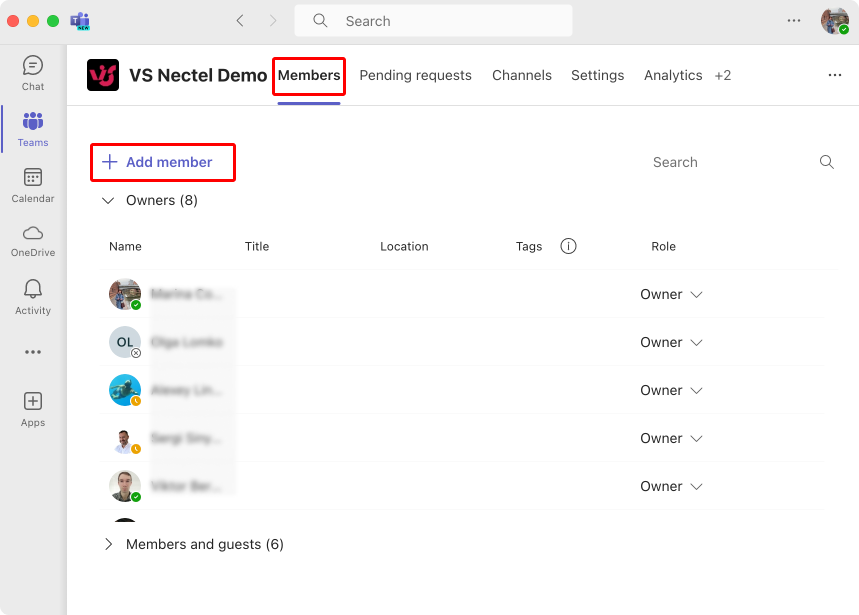Viewport: 859px width, 615px height.
Task: Open the Activity bell in sidebar
Action: coord(33,297)
